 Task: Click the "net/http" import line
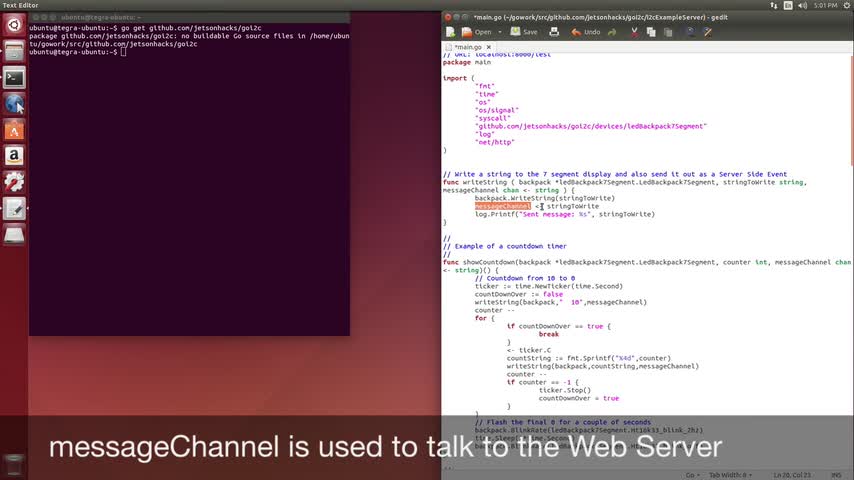(x=495, y=142)
